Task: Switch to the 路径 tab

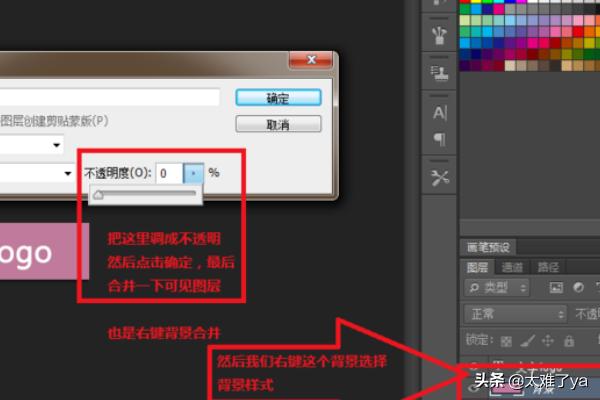Action: 548,267
